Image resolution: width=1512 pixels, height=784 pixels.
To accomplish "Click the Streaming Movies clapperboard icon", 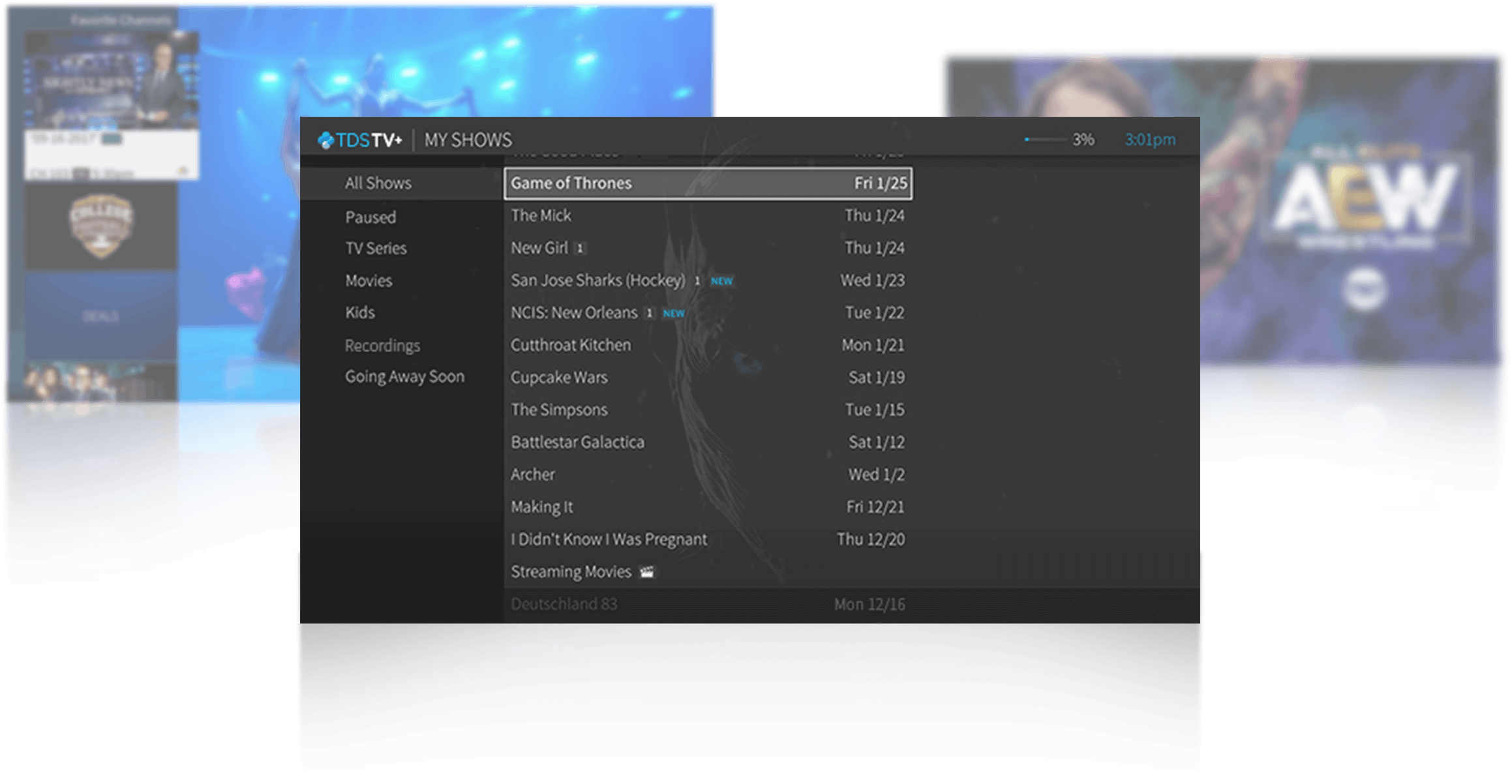I will point(647,572).
